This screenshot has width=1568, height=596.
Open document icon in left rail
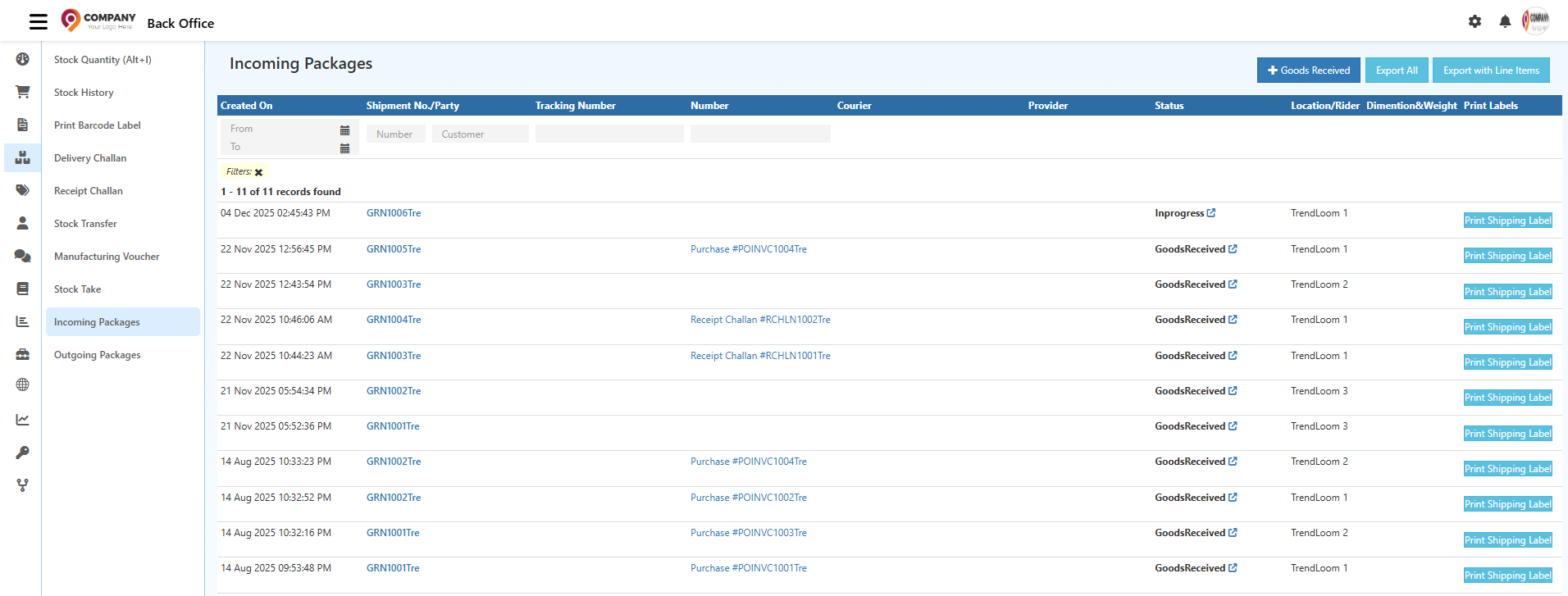pyautogui.click(x=22, y=125)
